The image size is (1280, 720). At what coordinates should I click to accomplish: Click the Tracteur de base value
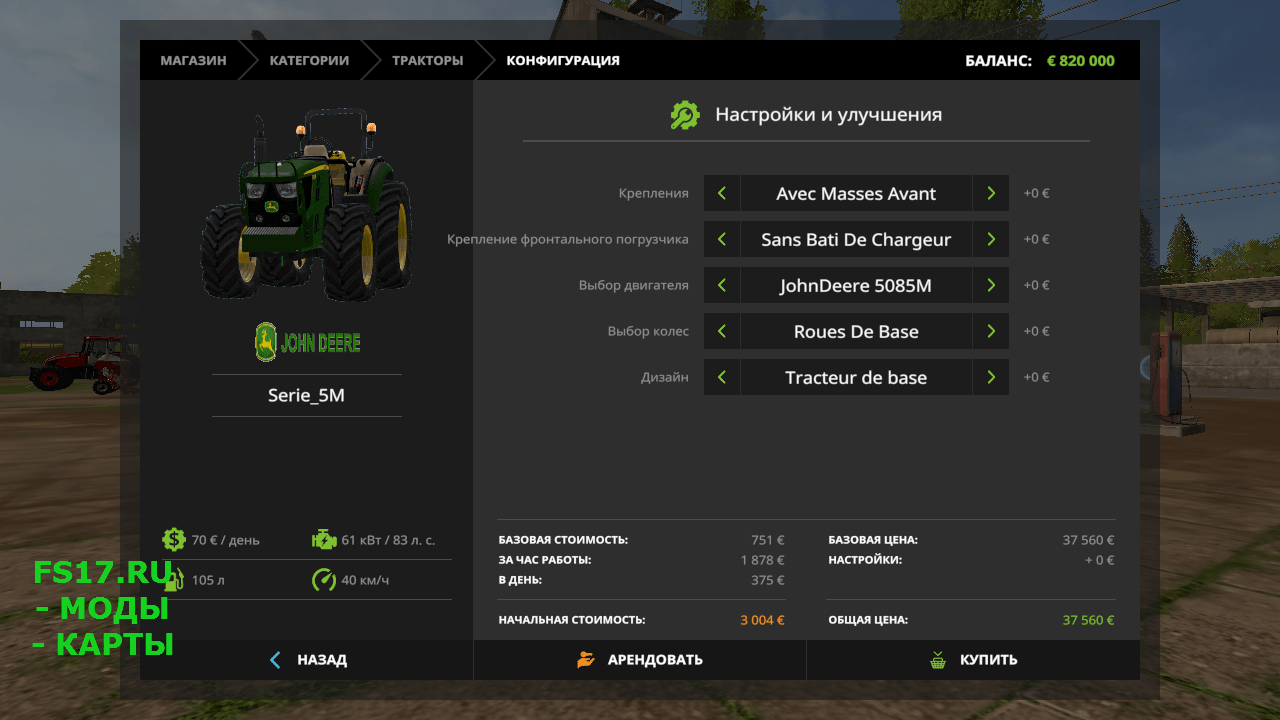pos(856,377)
